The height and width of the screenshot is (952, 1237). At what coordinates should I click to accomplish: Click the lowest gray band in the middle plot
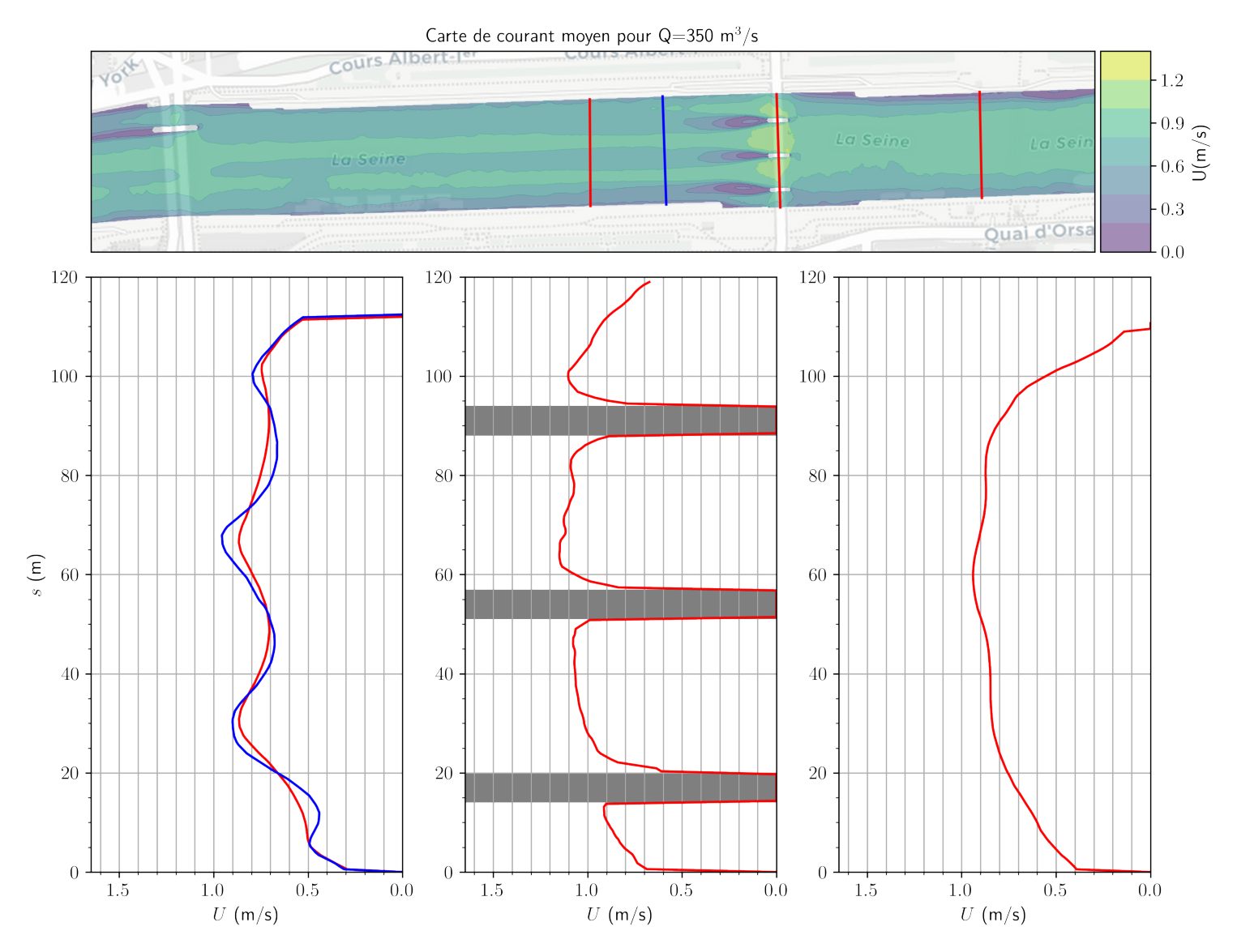[x=620, y=788]
